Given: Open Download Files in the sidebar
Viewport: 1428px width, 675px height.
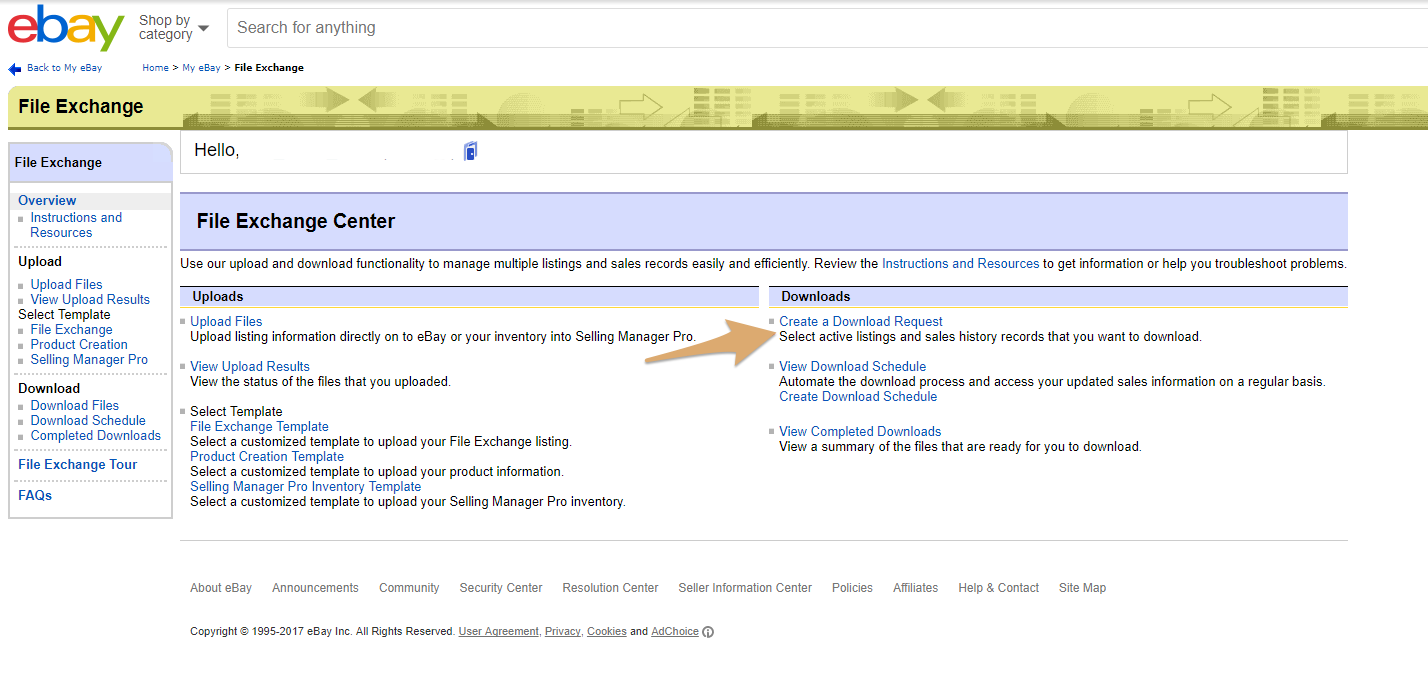Looking at the screenshot, I should [75, 406].
